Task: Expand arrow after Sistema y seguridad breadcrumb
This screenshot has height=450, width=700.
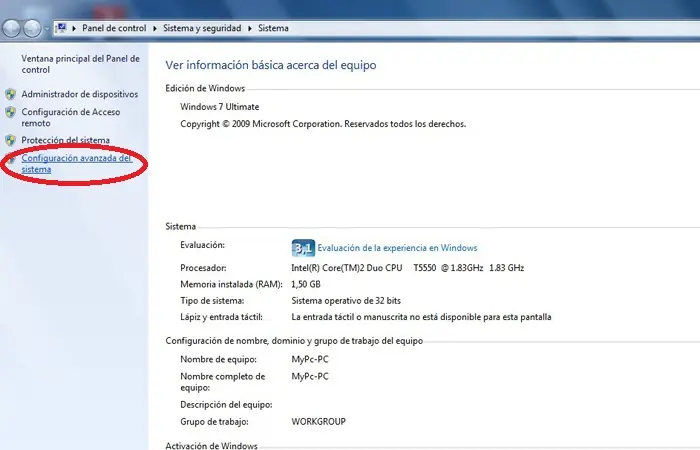Action: coord(250,28)
